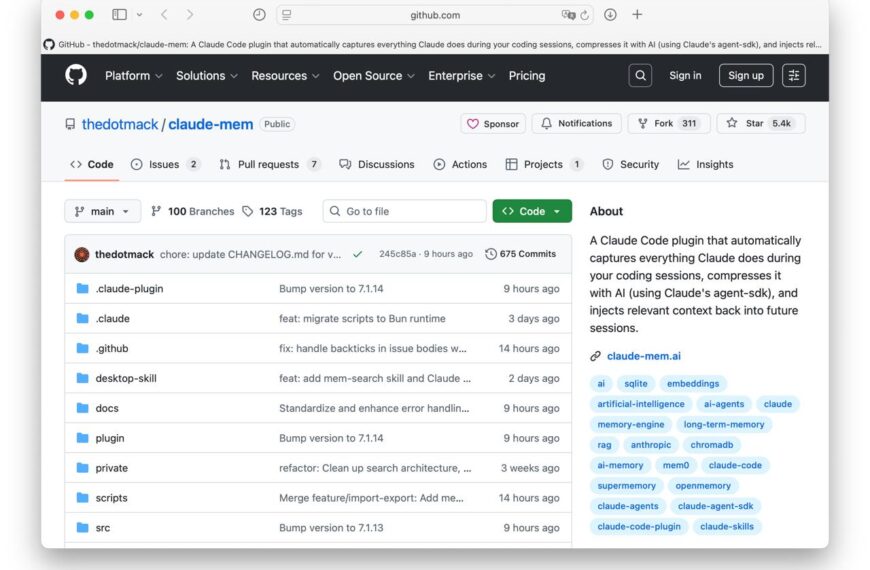Reload the page with refresh icon
The width and height of the screenshot is (870, 570).
click(x=585, y=15)
